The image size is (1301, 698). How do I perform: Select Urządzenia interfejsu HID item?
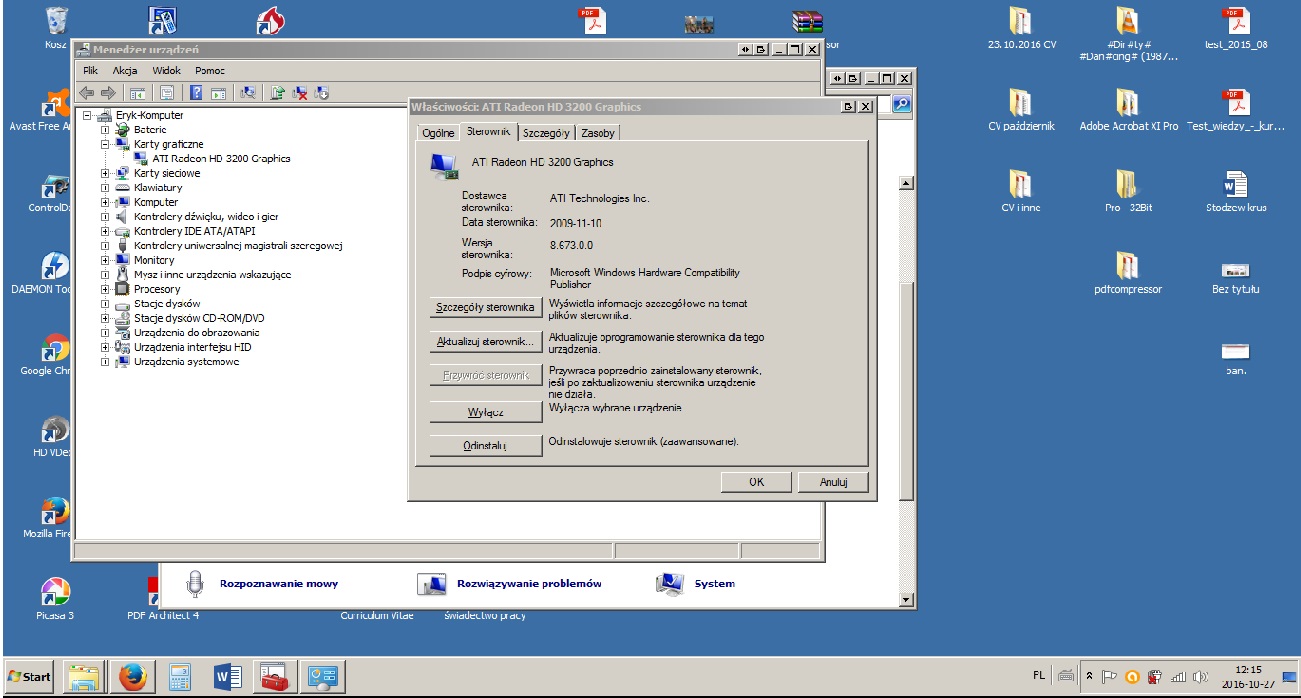pos(192,347)
